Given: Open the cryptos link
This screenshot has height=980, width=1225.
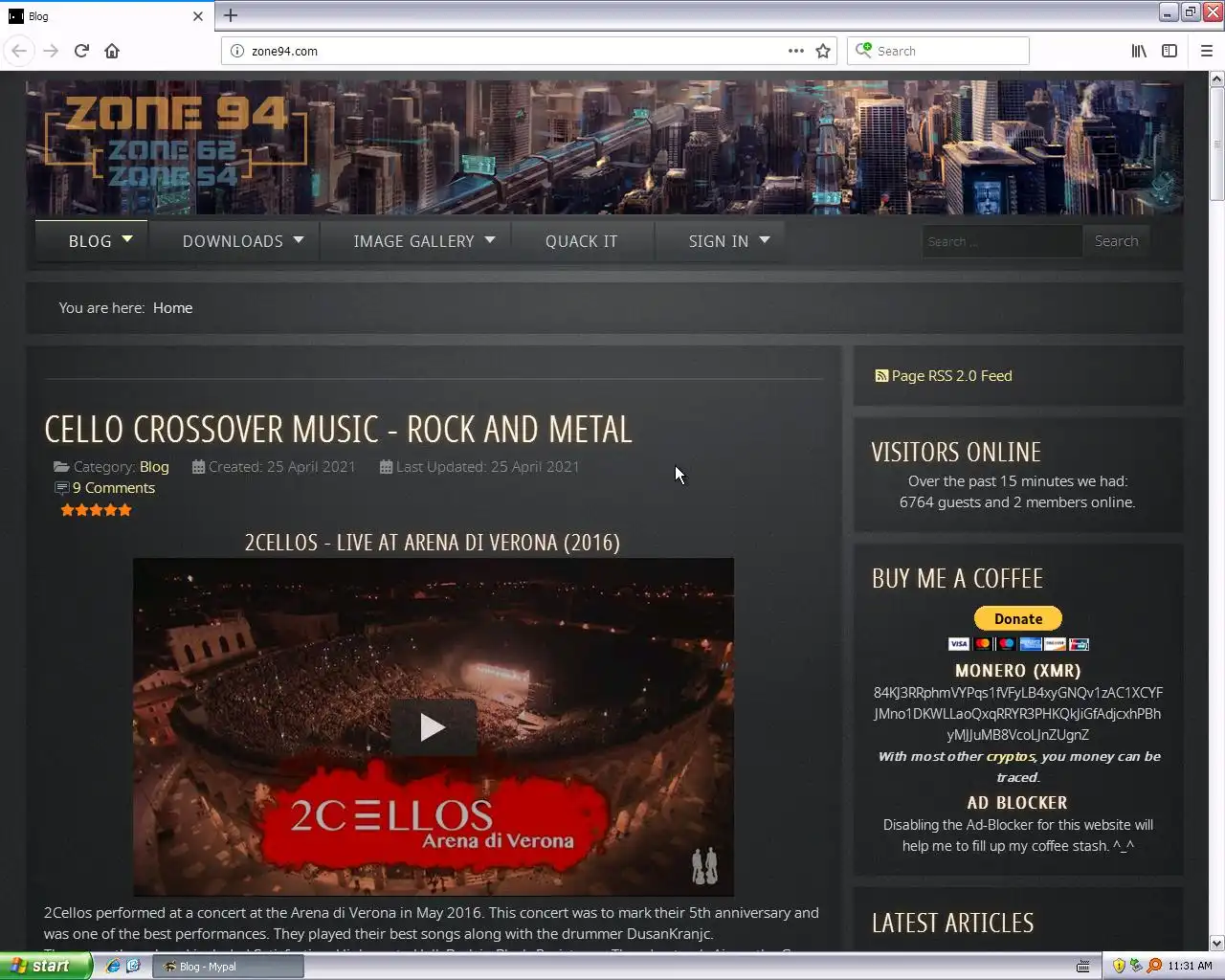Looking at the screenshot, I should [1011, 756].
